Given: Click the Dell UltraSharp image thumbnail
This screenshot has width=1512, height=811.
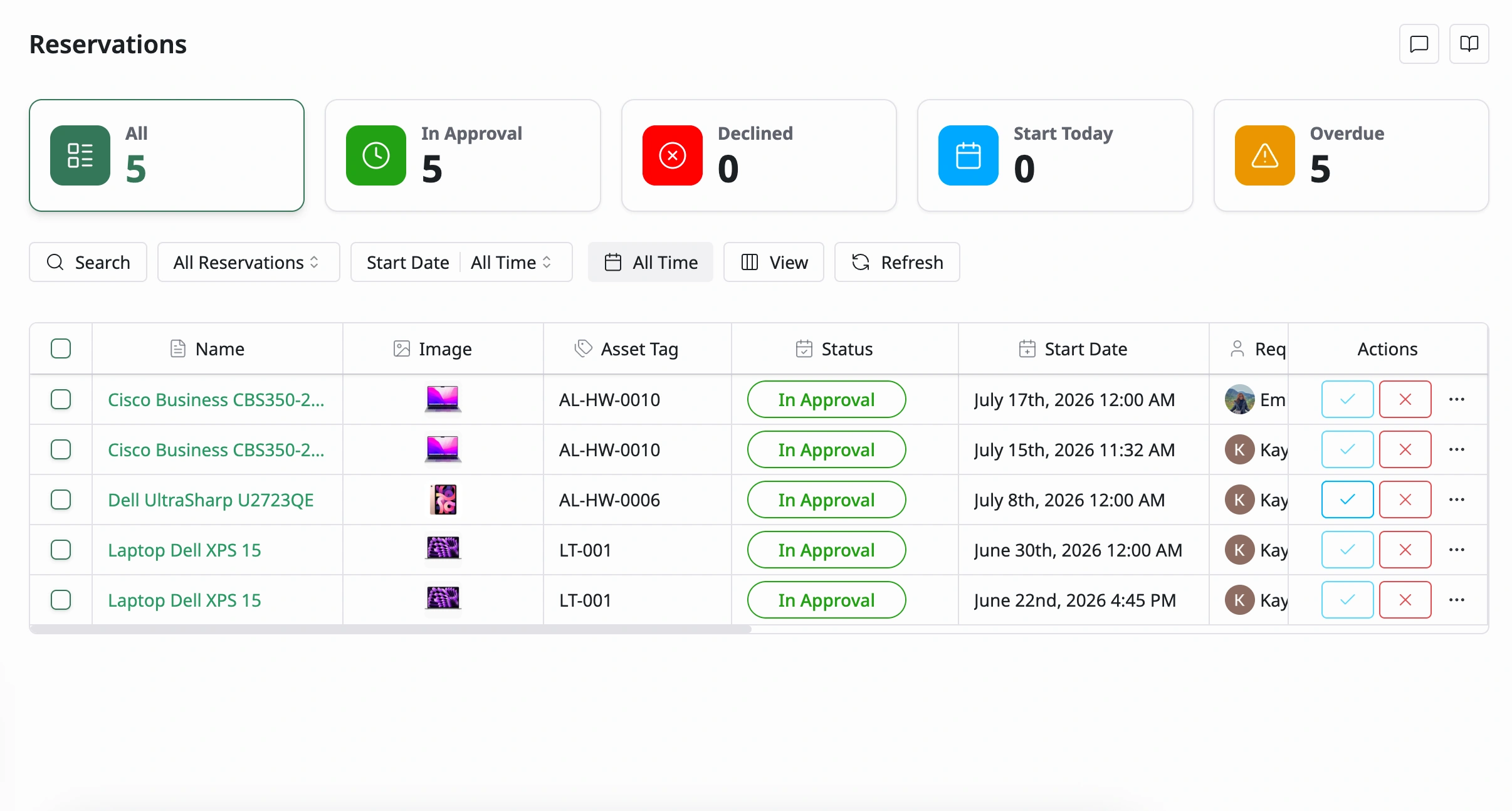Looking at the screenshot, I should click(x=443, y=500).
